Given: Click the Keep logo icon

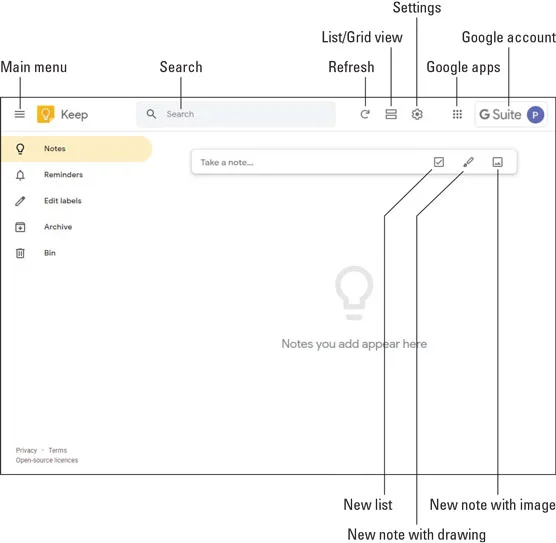Looking at the screenshot, I should pos(45,114).
